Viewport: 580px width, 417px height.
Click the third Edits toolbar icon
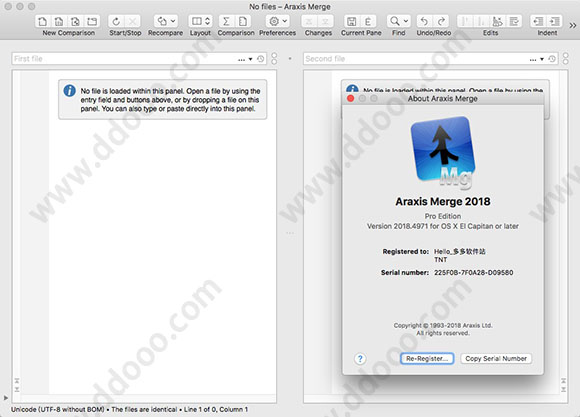pos(498,21)
